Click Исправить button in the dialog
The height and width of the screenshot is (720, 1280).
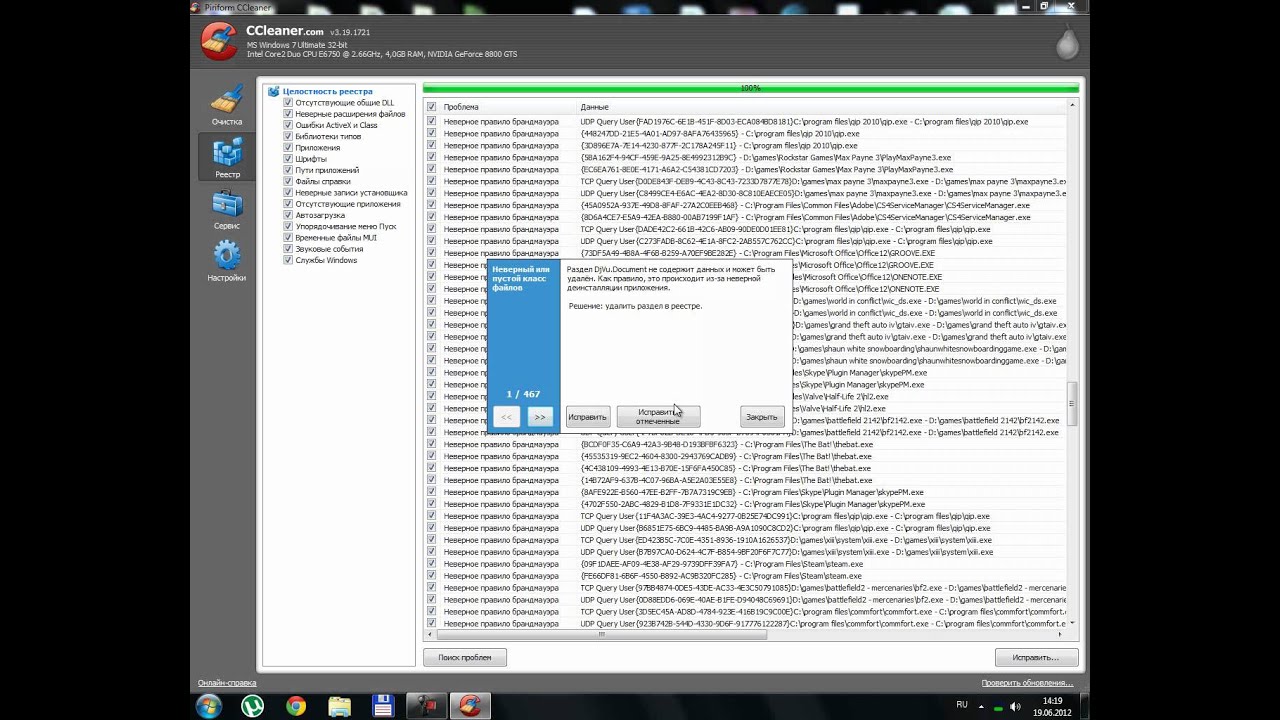point(587,417)
